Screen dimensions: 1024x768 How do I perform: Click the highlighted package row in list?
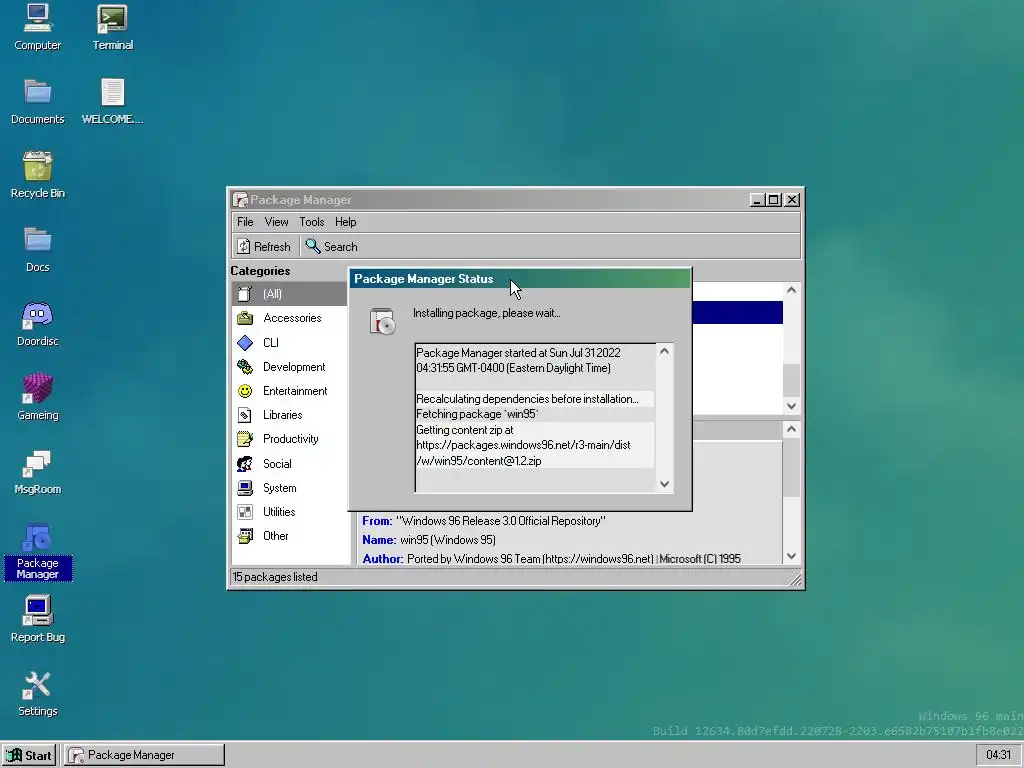[737, 312]
